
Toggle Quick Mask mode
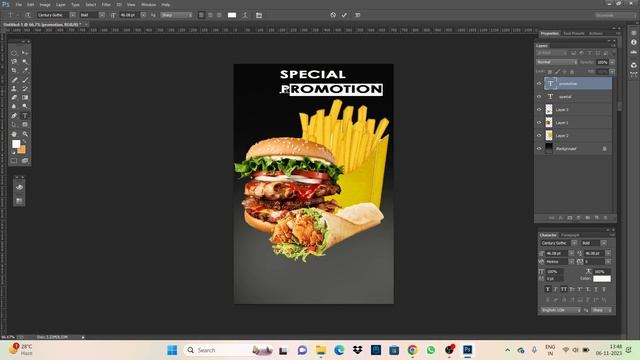tap(14, 161)
